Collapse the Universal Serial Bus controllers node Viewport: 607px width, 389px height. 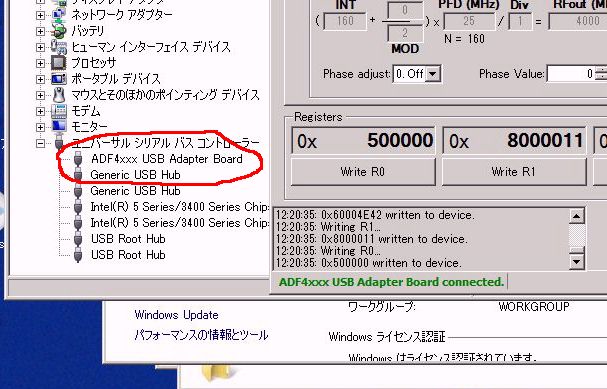tap(40, 143)
